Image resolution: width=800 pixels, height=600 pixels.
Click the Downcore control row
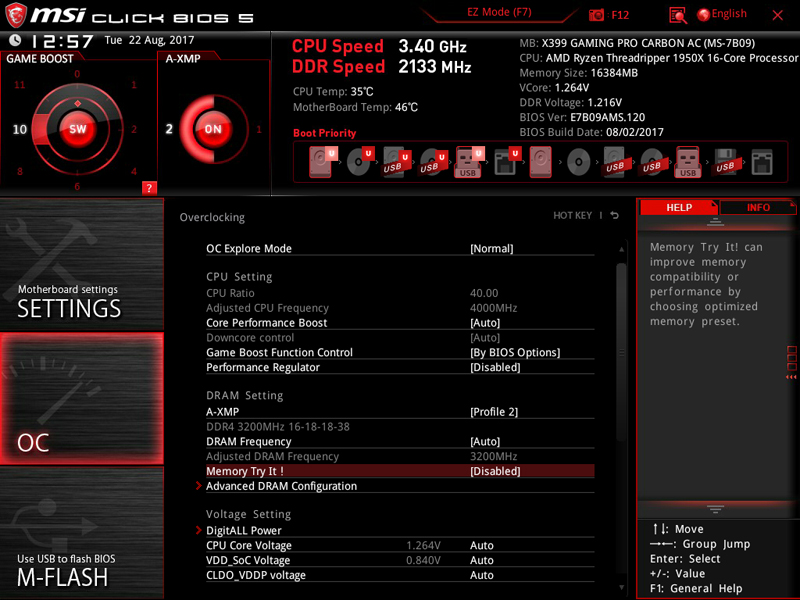pos(400,338)
